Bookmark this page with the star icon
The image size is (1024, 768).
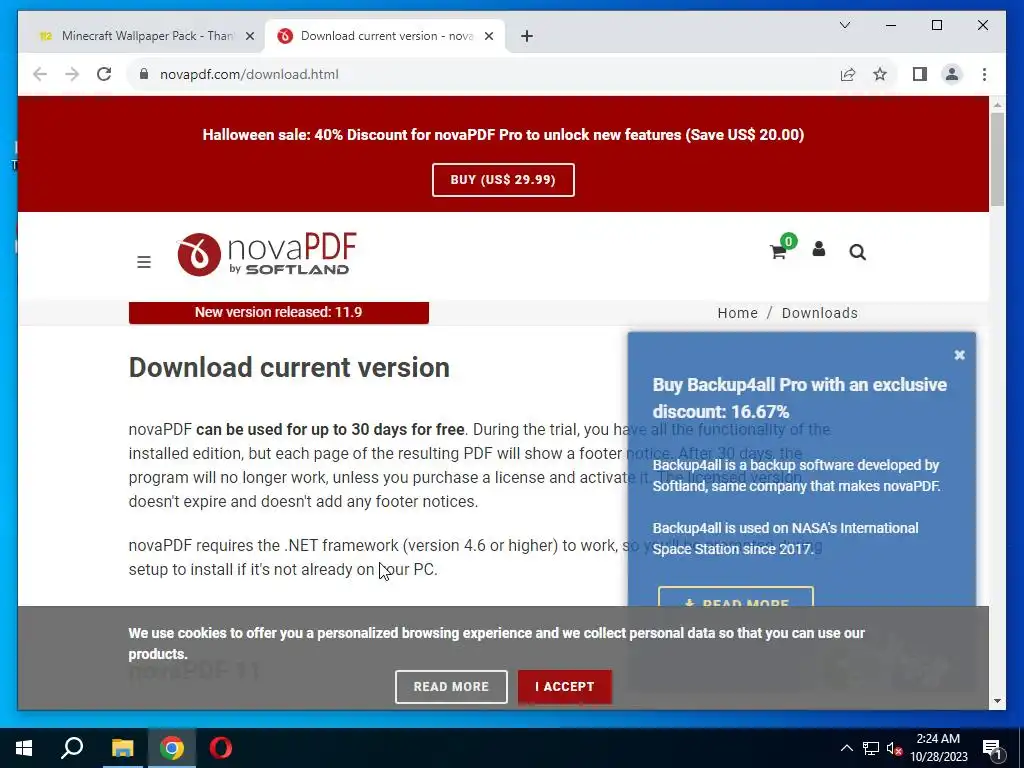880,74
